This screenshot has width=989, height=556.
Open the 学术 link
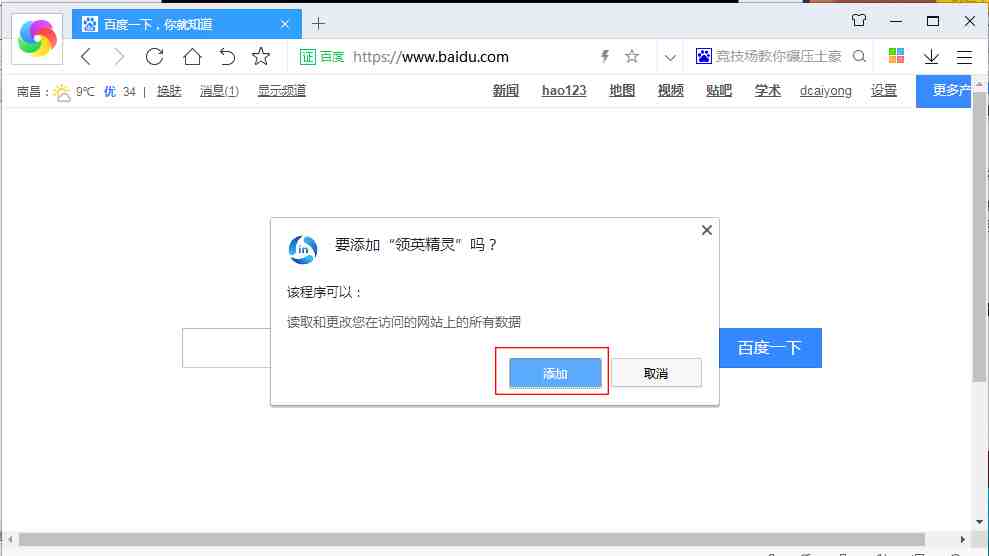click(768, 91)
